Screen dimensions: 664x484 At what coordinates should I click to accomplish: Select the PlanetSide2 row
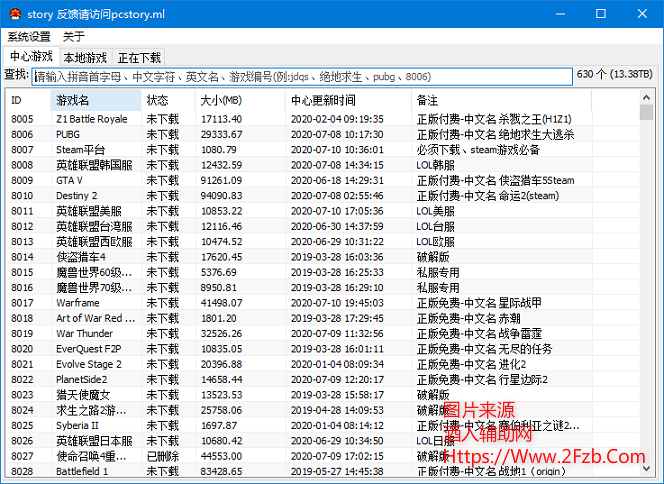click(x=323, y=379)
